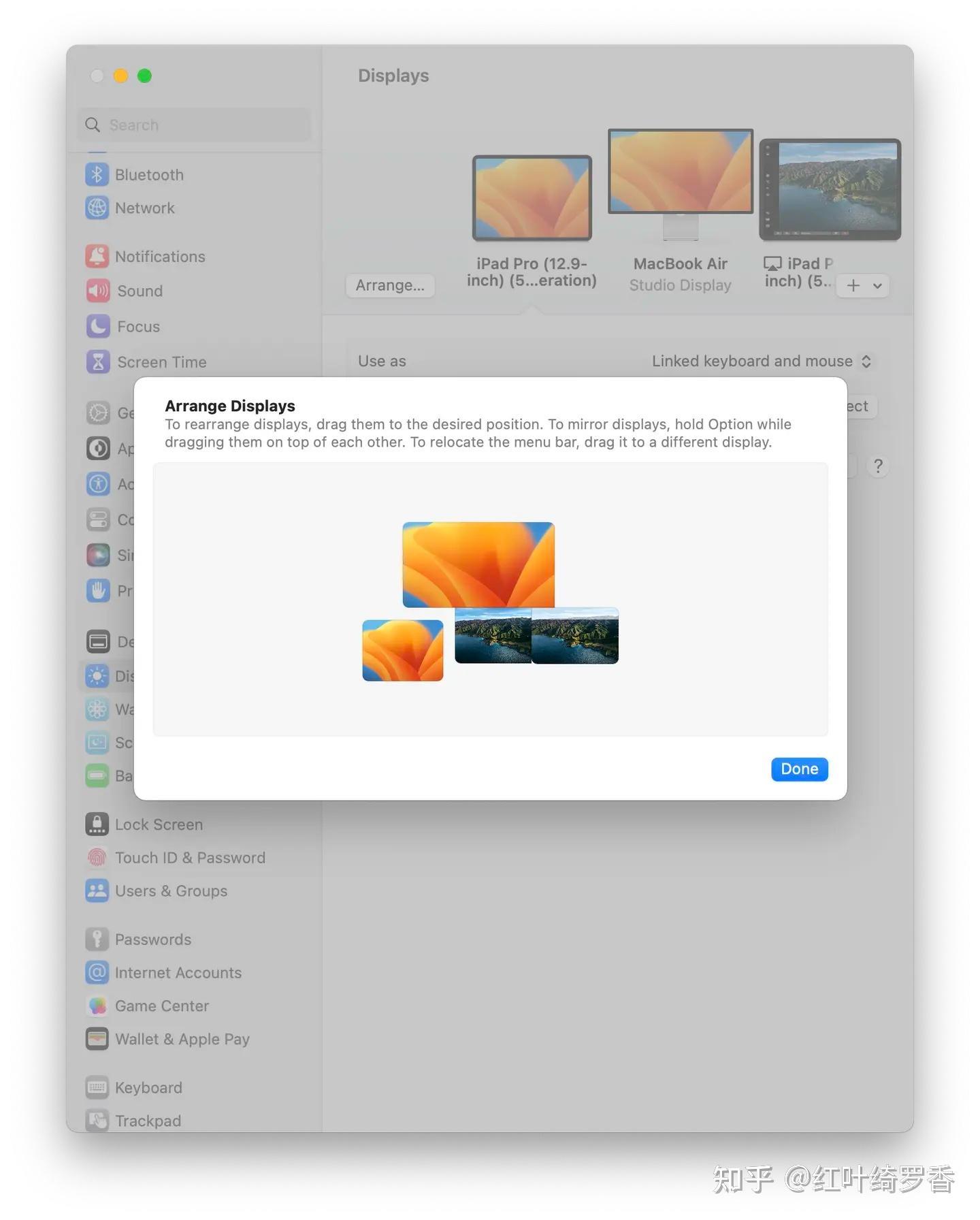Open Users & Groups icon

[97, 890]
